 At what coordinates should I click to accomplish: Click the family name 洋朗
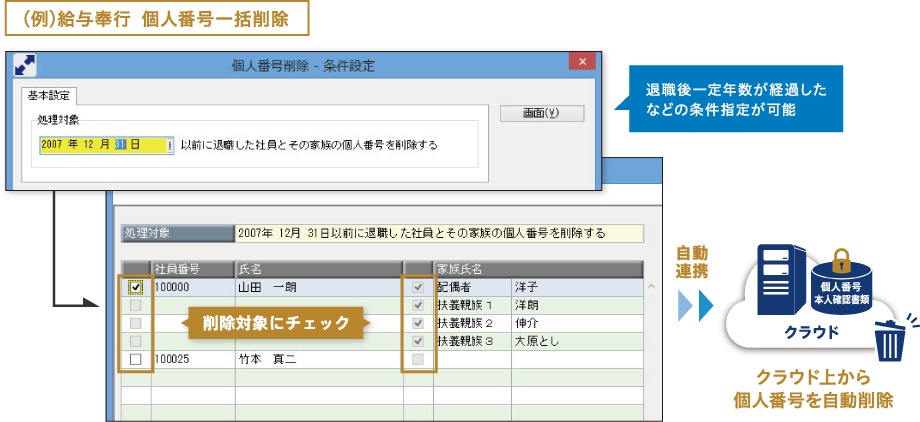click(x=577, y=305)
